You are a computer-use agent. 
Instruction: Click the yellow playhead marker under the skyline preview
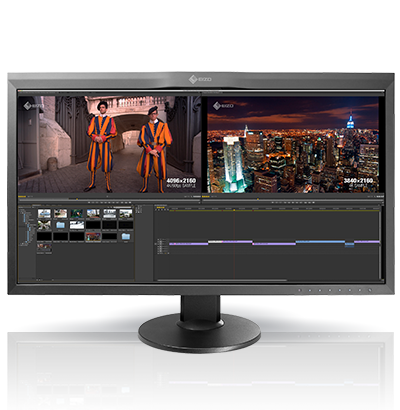tap(258, 199)
